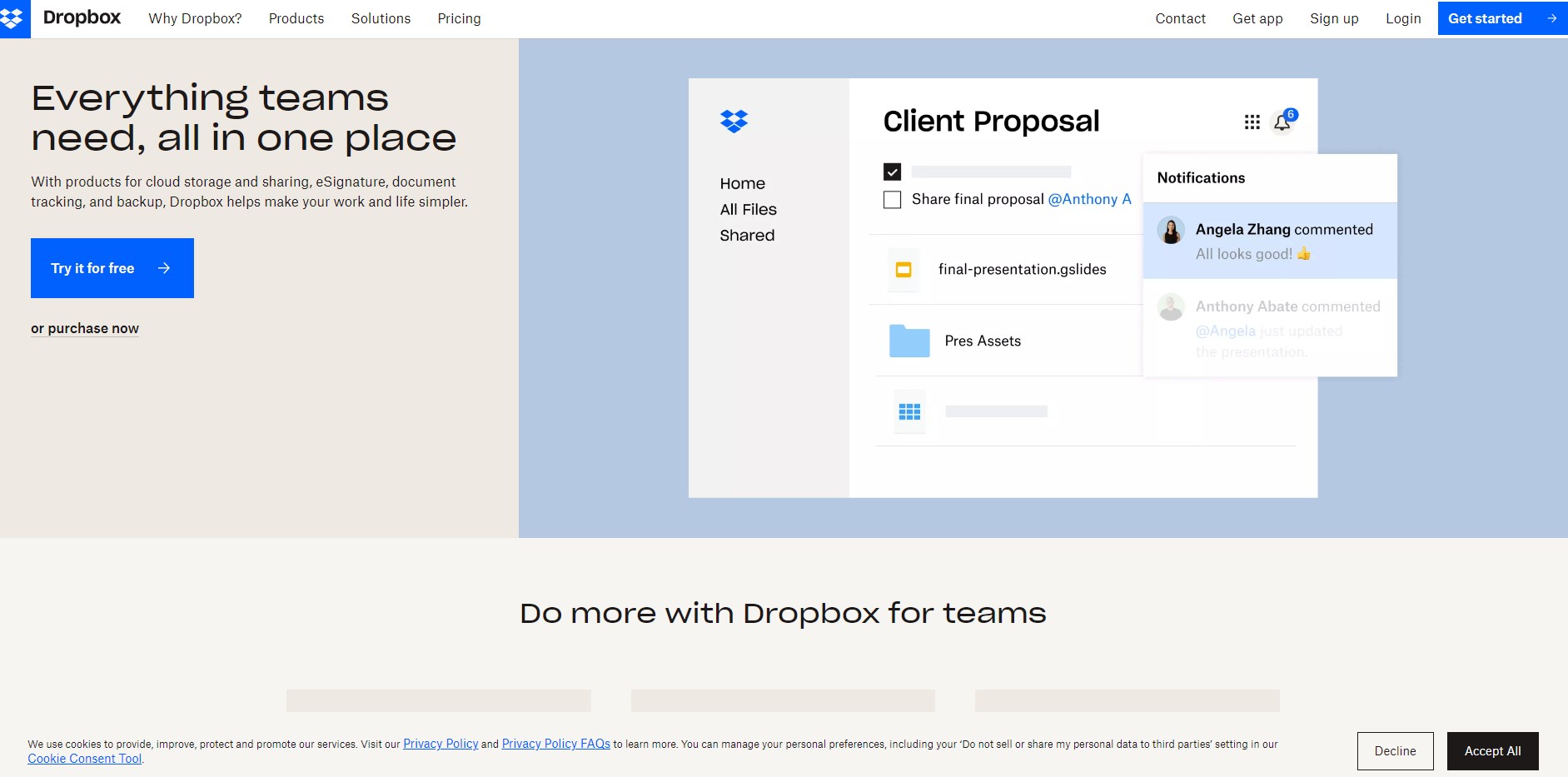
Task: Select Shared in the mockup sidebar
Action: point(747,235)
